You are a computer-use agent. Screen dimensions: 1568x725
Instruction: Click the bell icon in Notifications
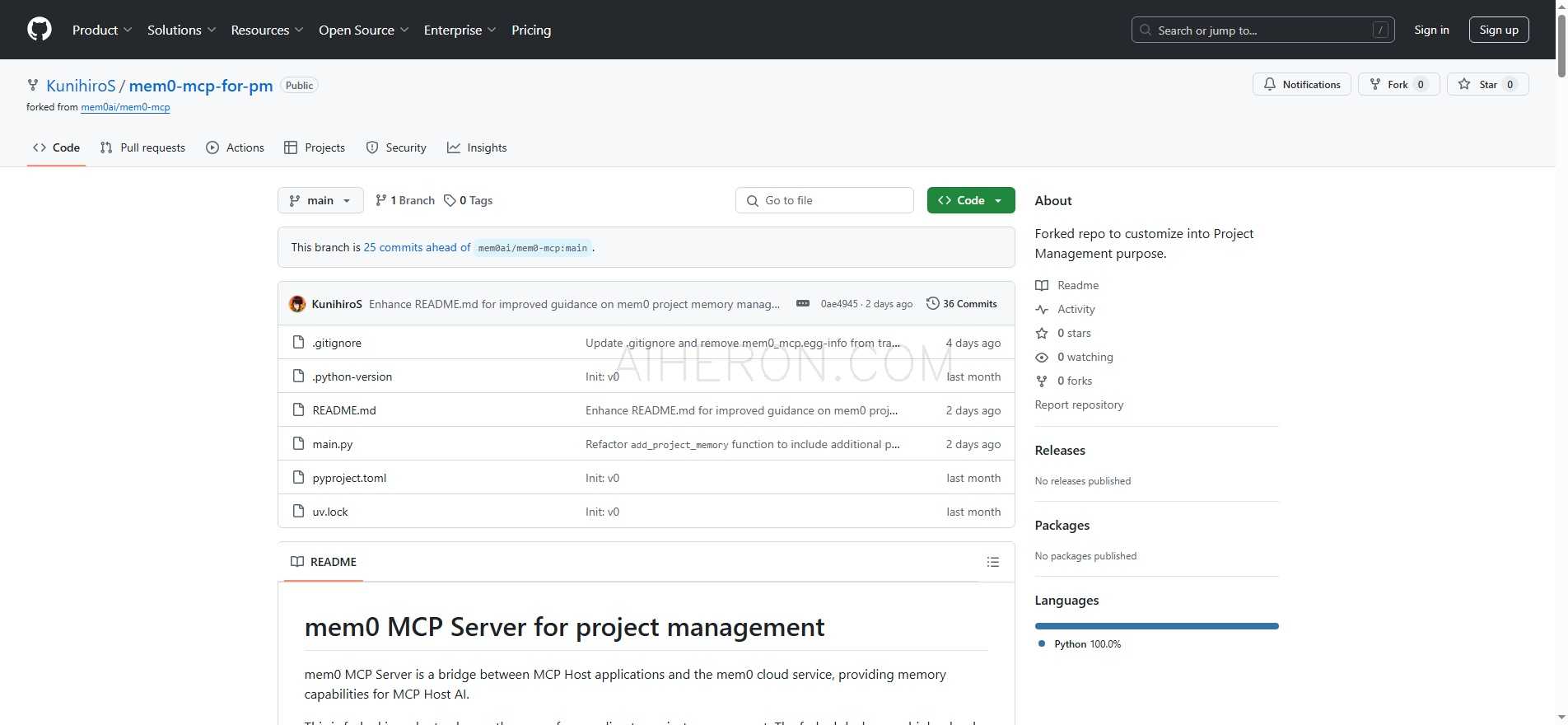point(1270,84)
